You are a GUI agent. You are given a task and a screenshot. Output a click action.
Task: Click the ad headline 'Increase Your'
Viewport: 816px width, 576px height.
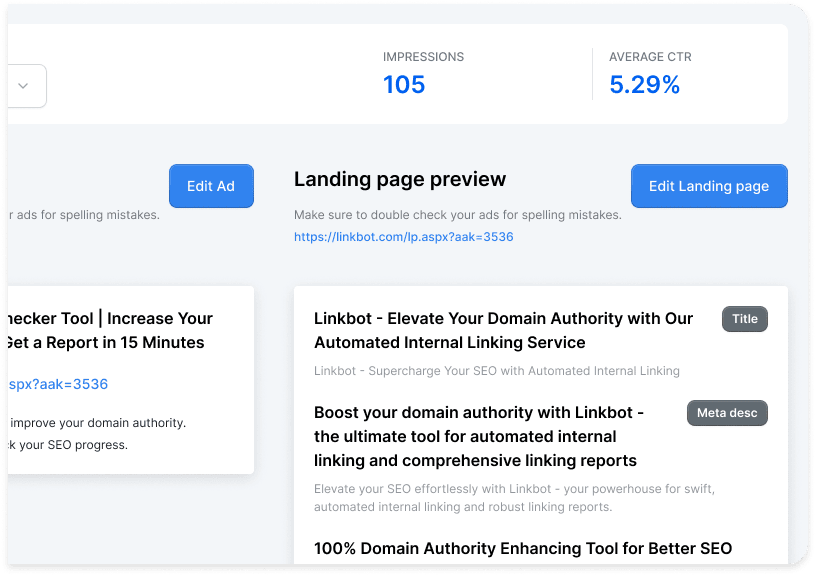[160, 318]
